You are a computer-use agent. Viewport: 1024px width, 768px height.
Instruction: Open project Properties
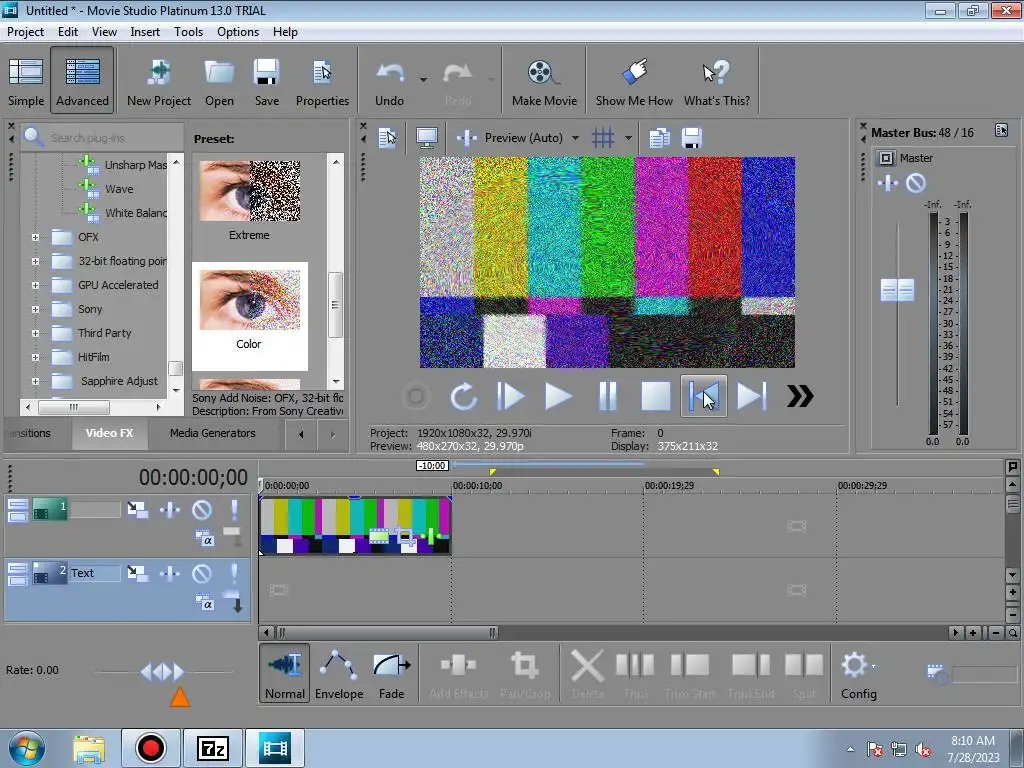[322, 82]
